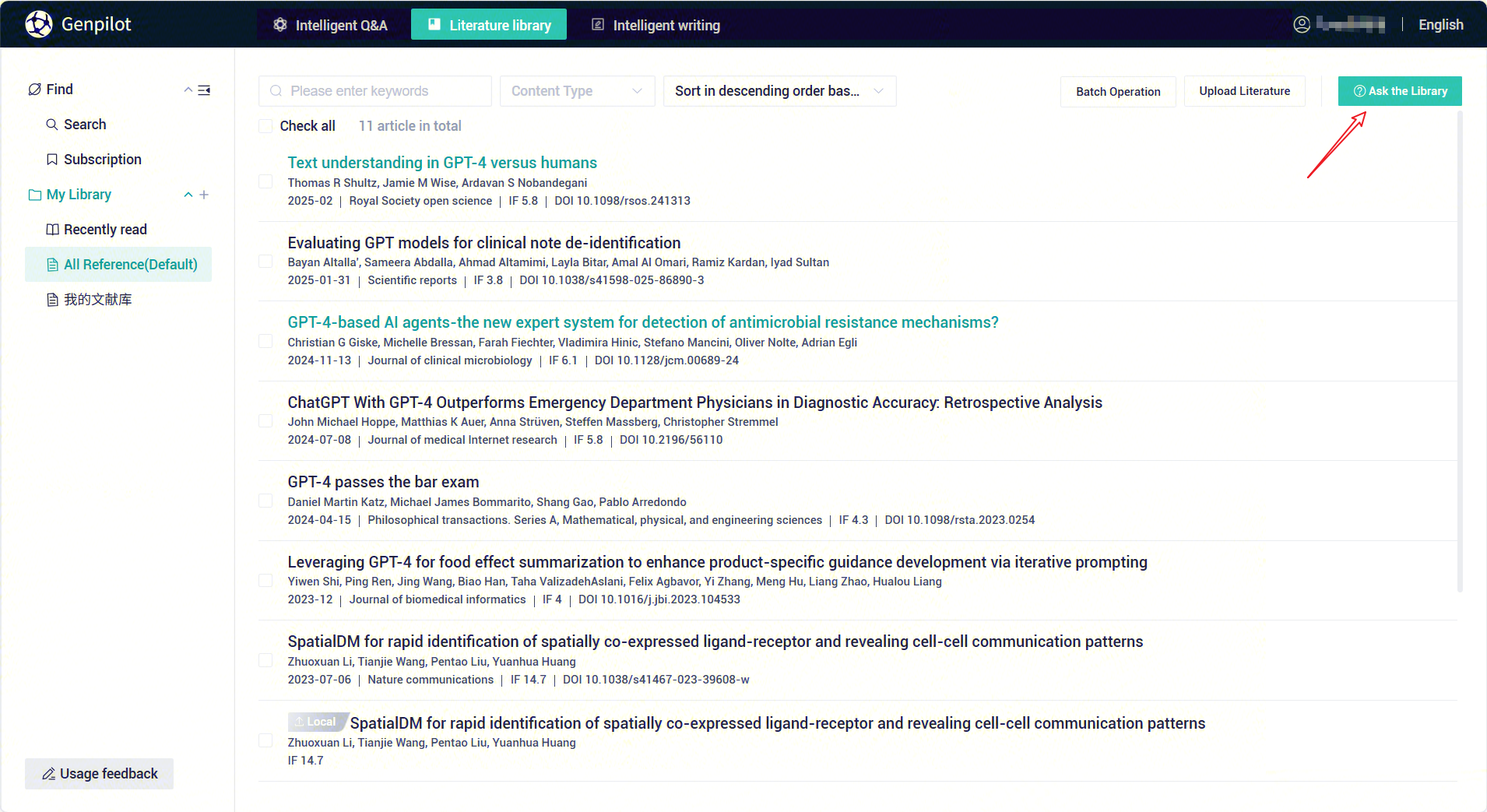Select checkbox for GPT-4 passes the bar exam
This screenshot has width=1487, height=812.
pyautogui.click(x=265, y=501)
